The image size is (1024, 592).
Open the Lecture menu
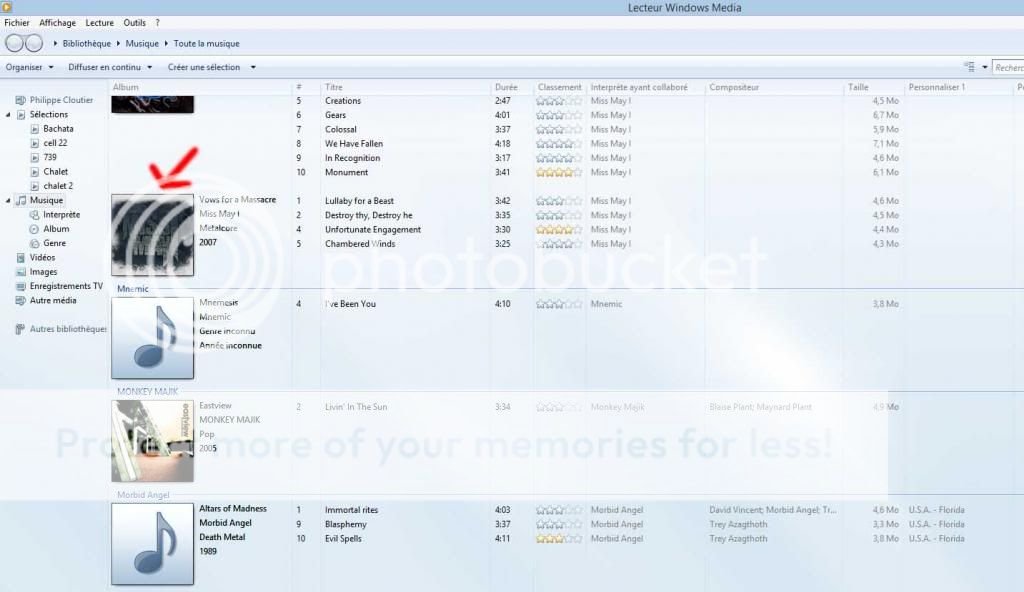(99, 23)
